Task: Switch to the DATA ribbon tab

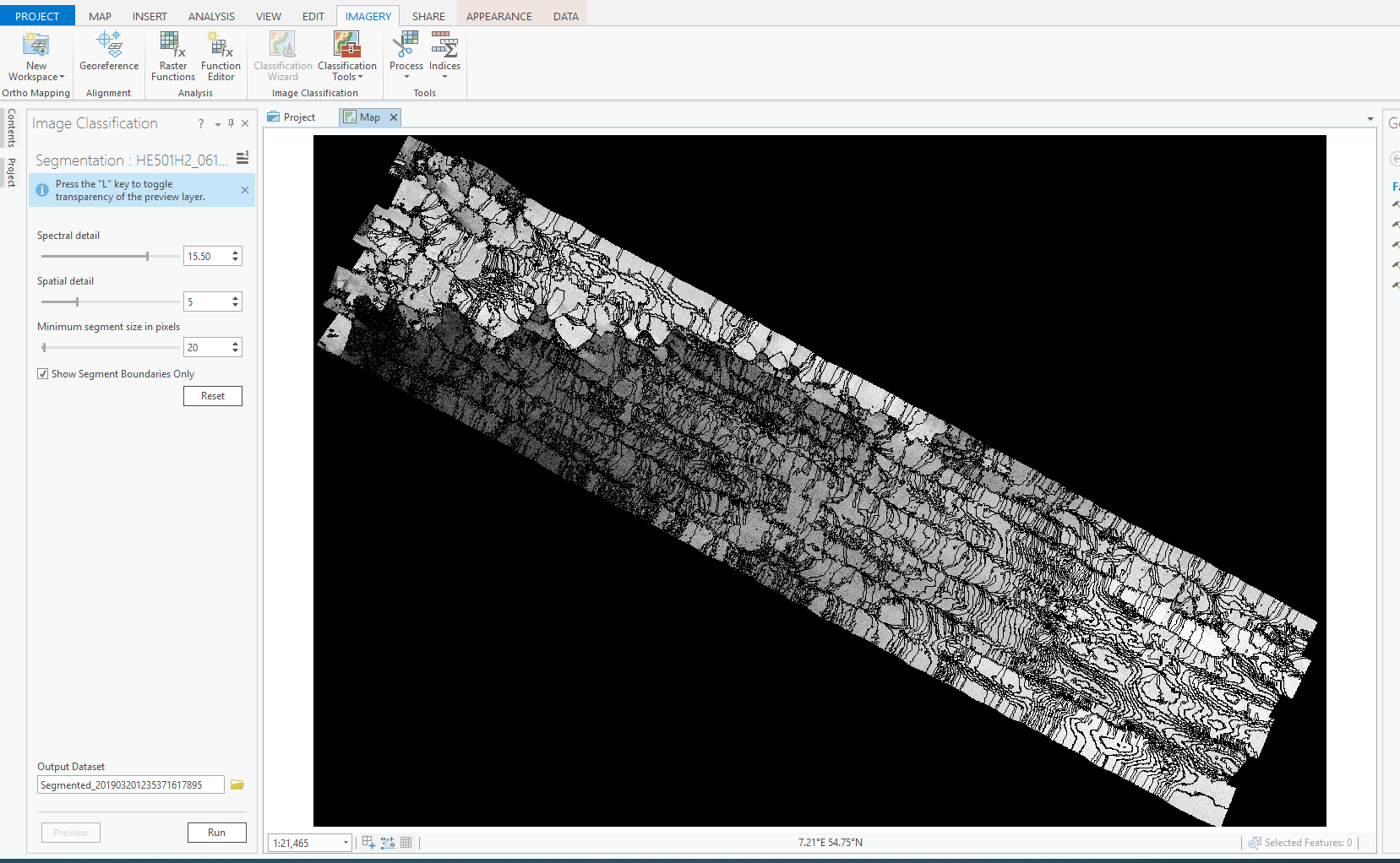Action: pyautogui.click(x=566, y=16)
